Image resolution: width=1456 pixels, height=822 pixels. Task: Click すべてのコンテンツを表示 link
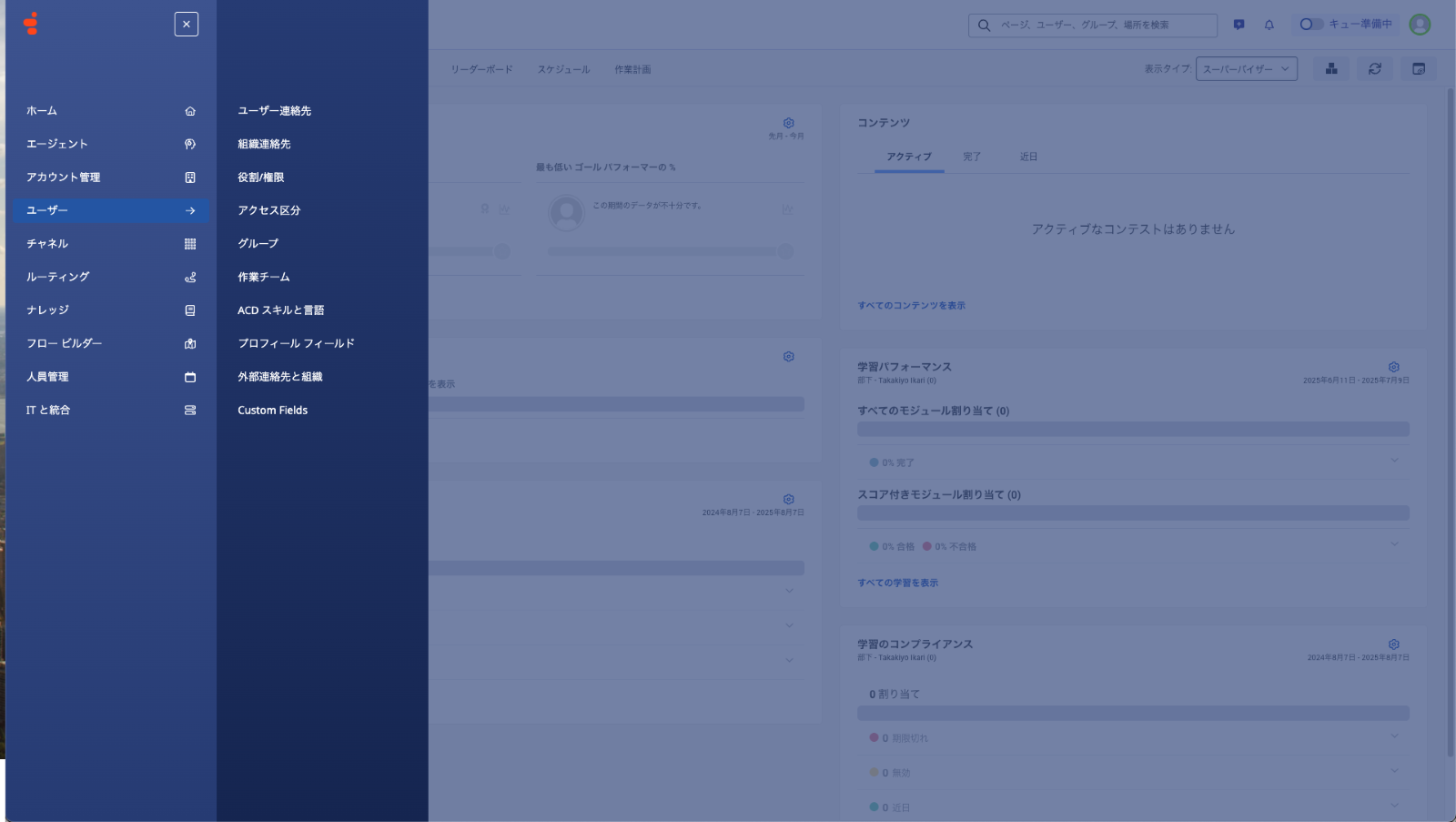(x=911, y=306)
